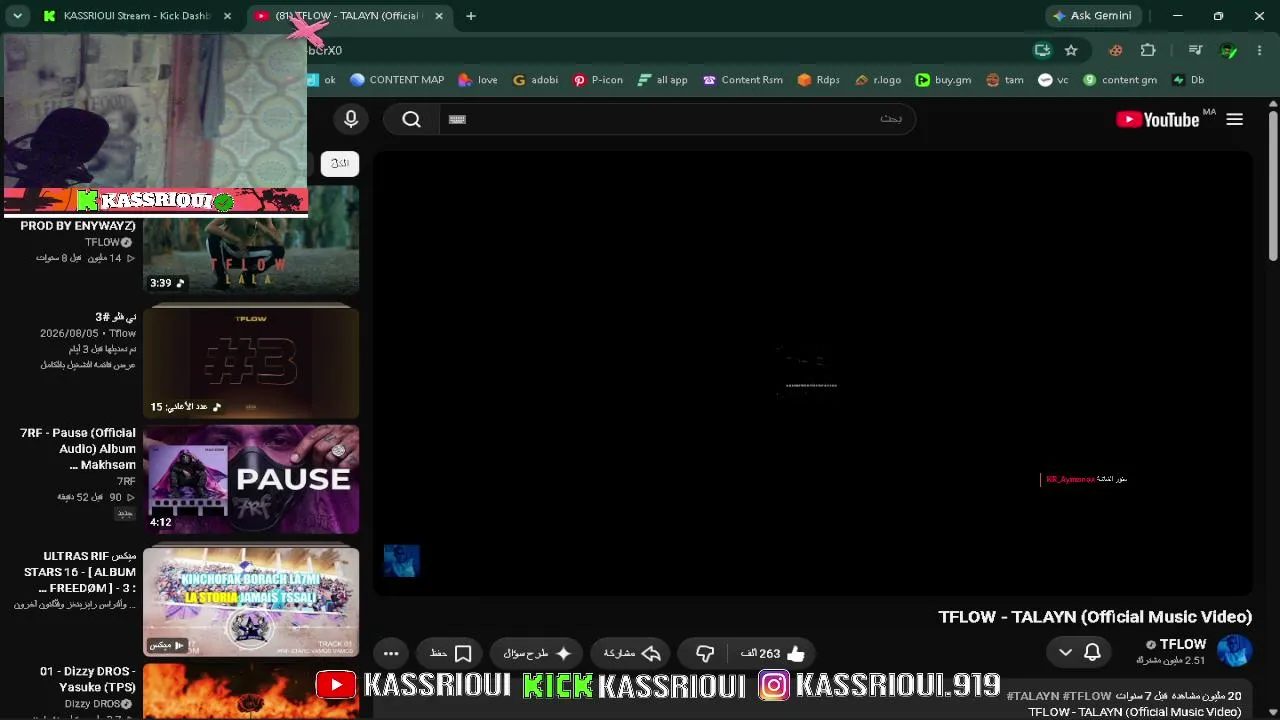
Task: Open the Chrome profile avatar
Action: click(x=1228, y=50)
